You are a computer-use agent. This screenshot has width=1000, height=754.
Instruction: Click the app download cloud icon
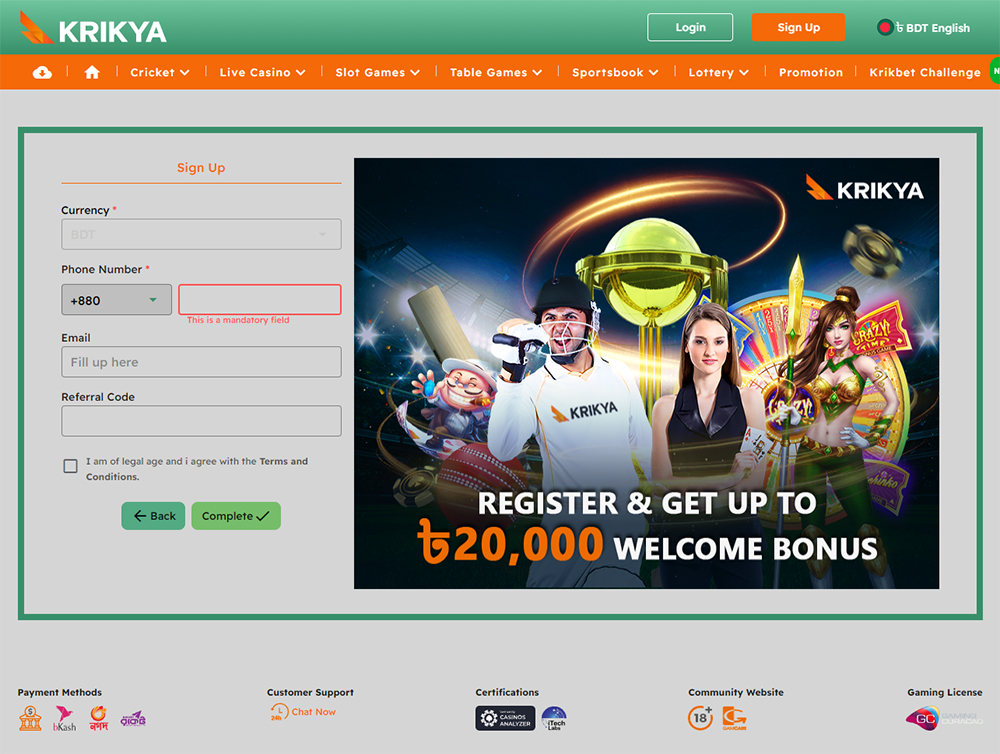click(42, 72)
